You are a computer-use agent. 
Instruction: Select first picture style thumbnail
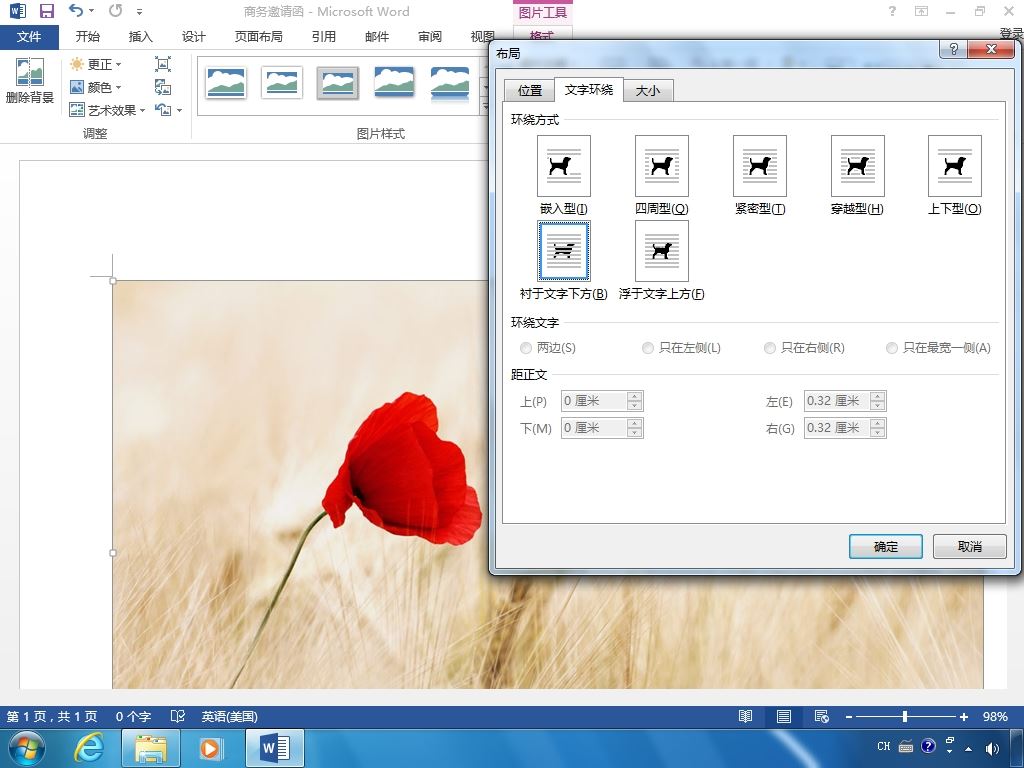tap(225, 83)
